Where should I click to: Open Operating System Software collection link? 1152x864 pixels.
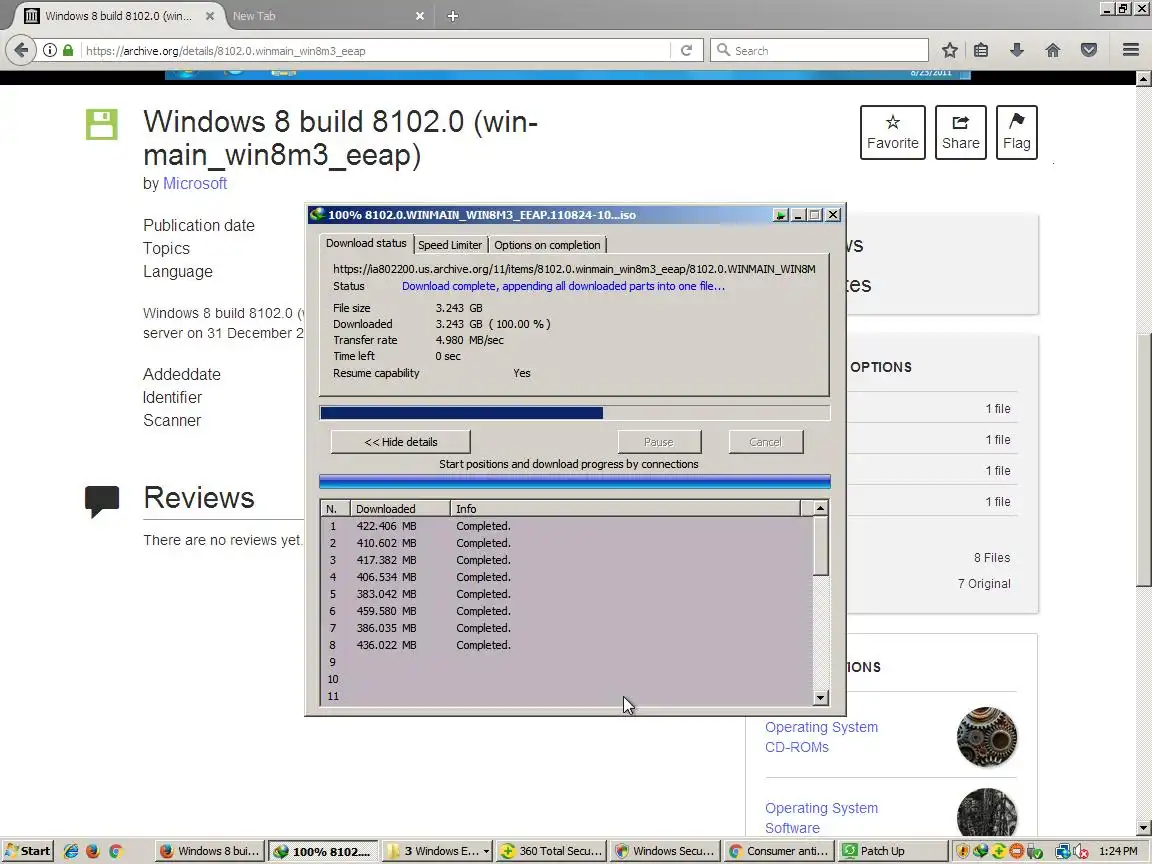tap(821, 818)
